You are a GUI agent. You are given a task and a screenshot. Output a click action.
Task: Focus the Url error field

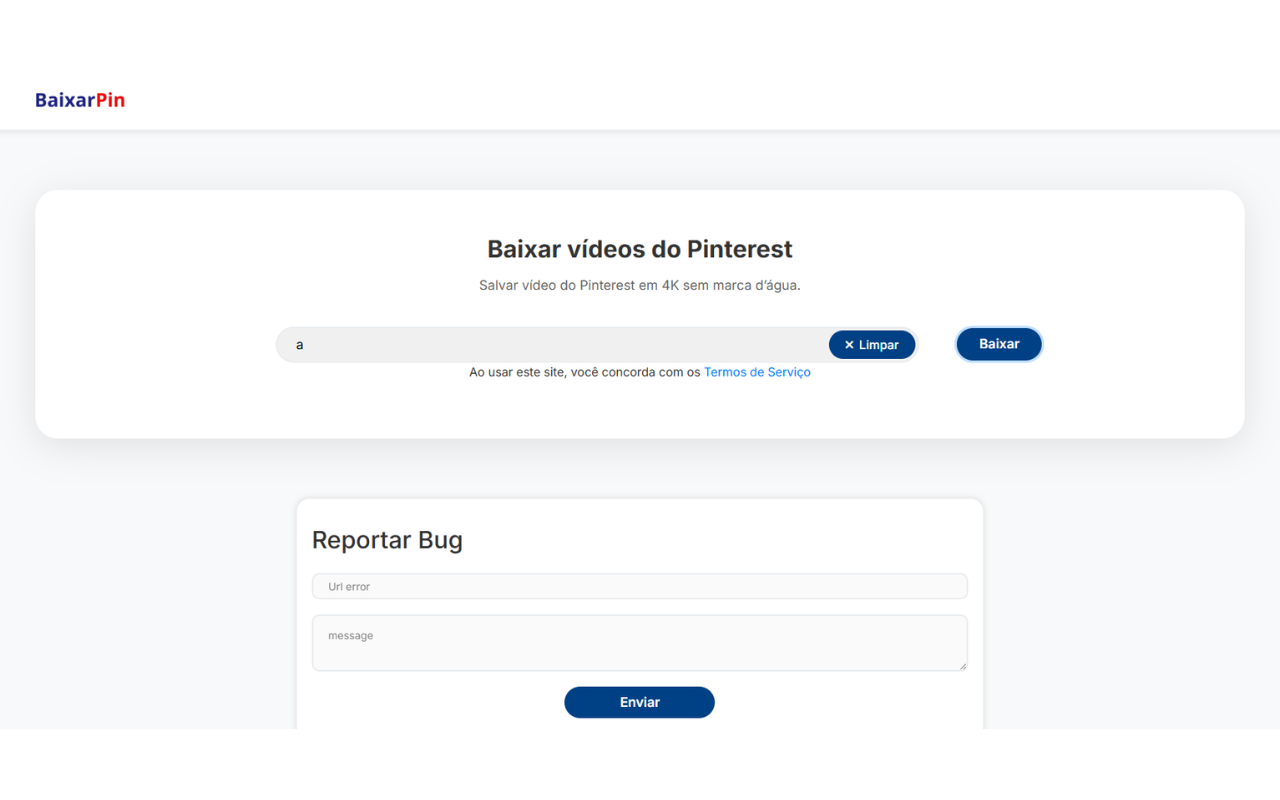tap(639, 586)
